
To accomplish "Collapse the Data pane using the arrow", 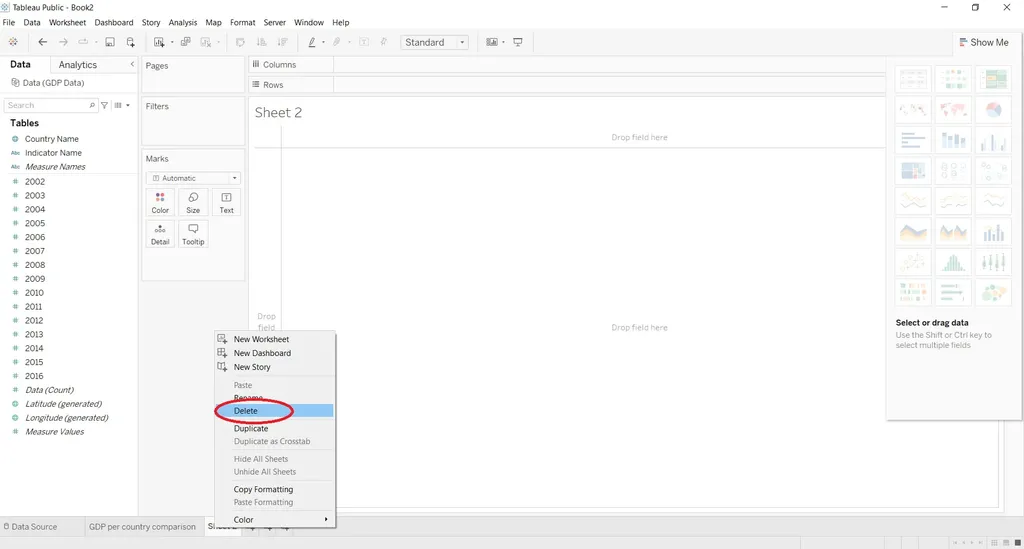I will click(x=132, y=65).
